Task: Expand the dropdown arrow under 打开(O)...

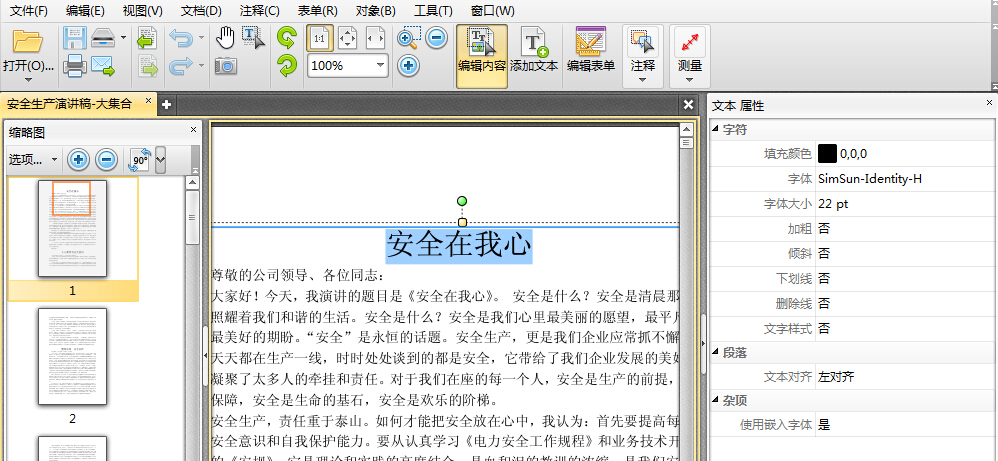Action: tap(28, 80)
